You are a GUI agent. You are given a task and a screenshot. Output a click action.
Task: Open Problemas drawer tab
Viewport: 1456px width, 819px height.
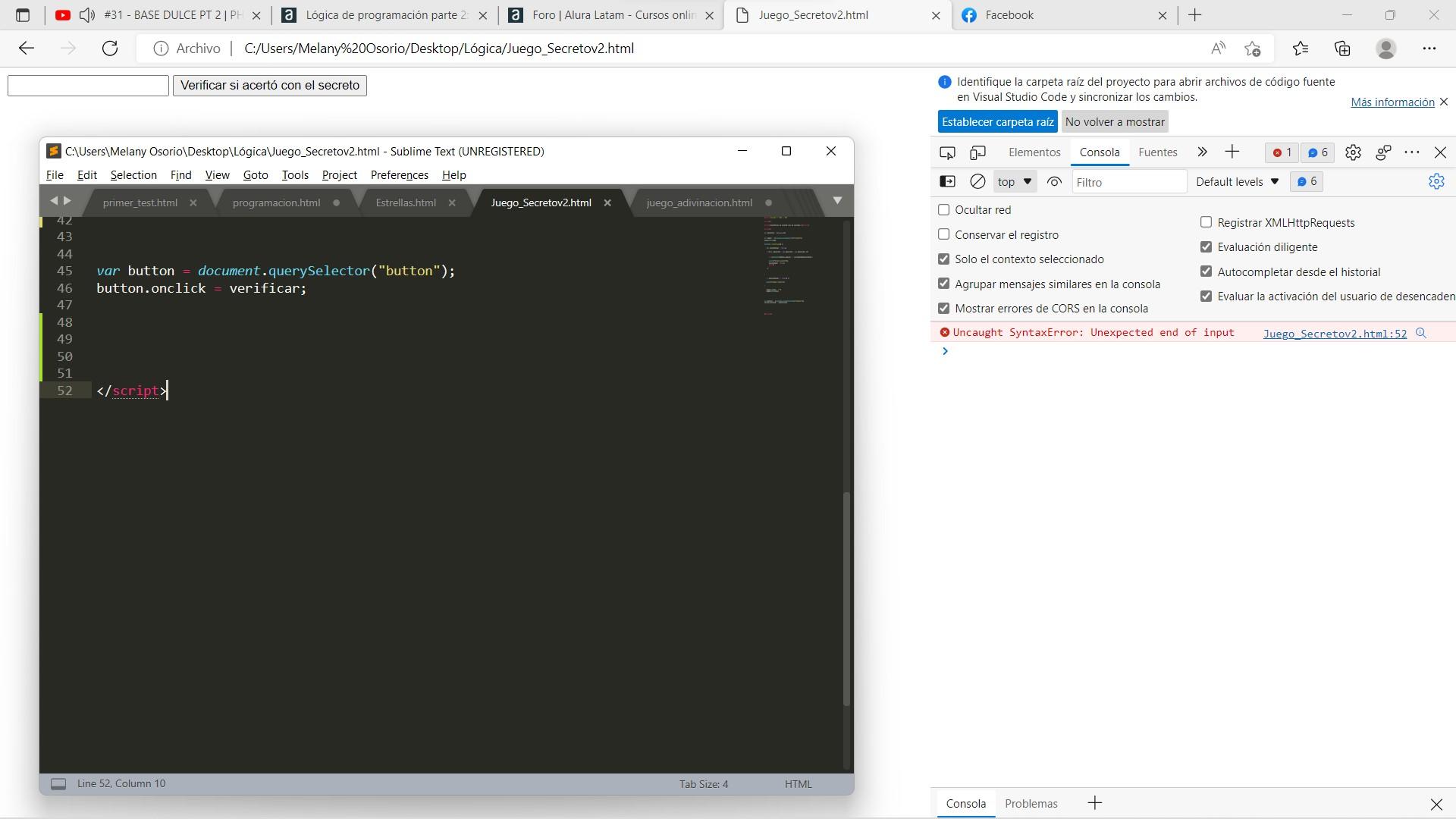point(1031,804)
